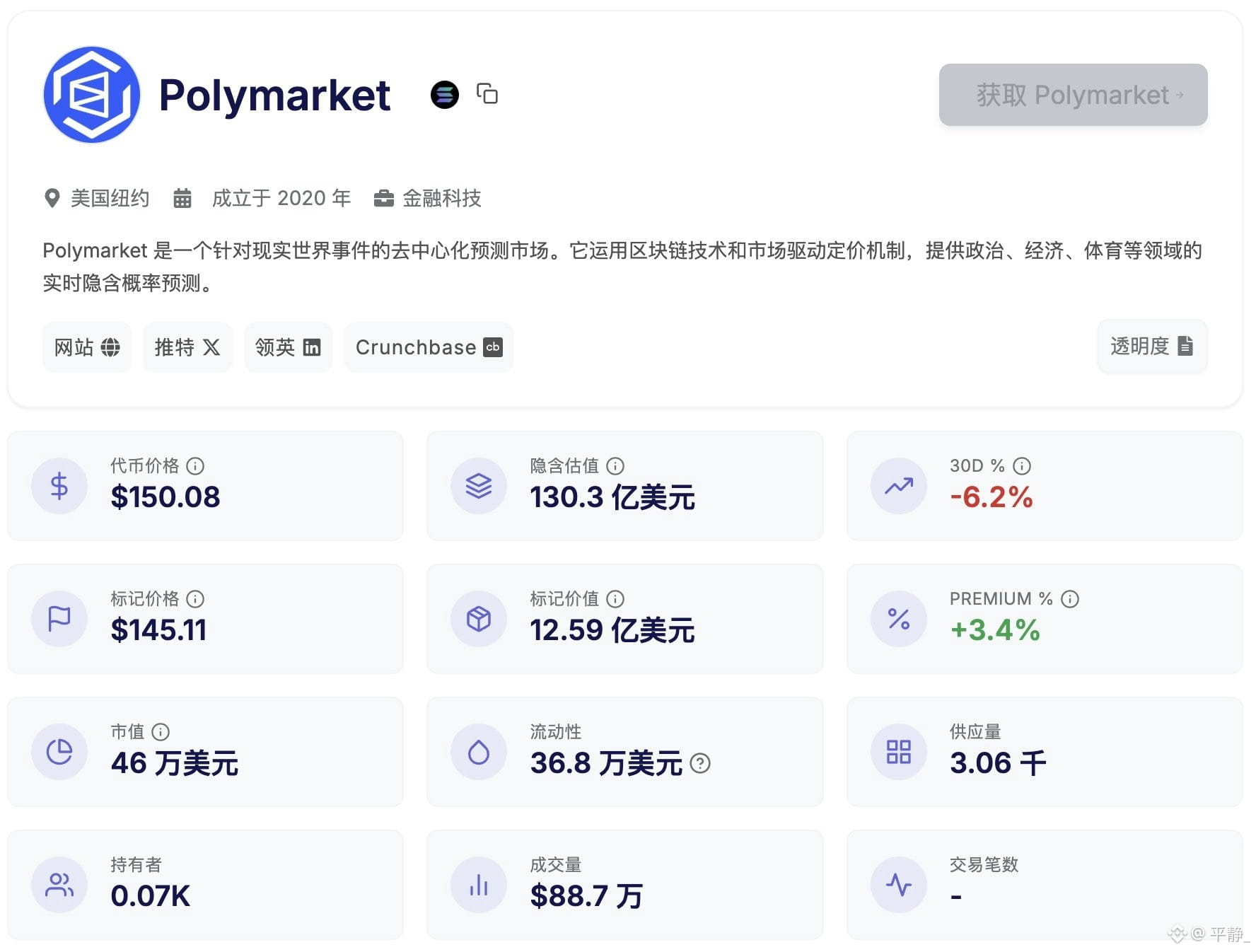Click the 获取 Polymarket button
This screenshot has width=1256, height=952.
pyautogui.click(x=1073, y=95)
